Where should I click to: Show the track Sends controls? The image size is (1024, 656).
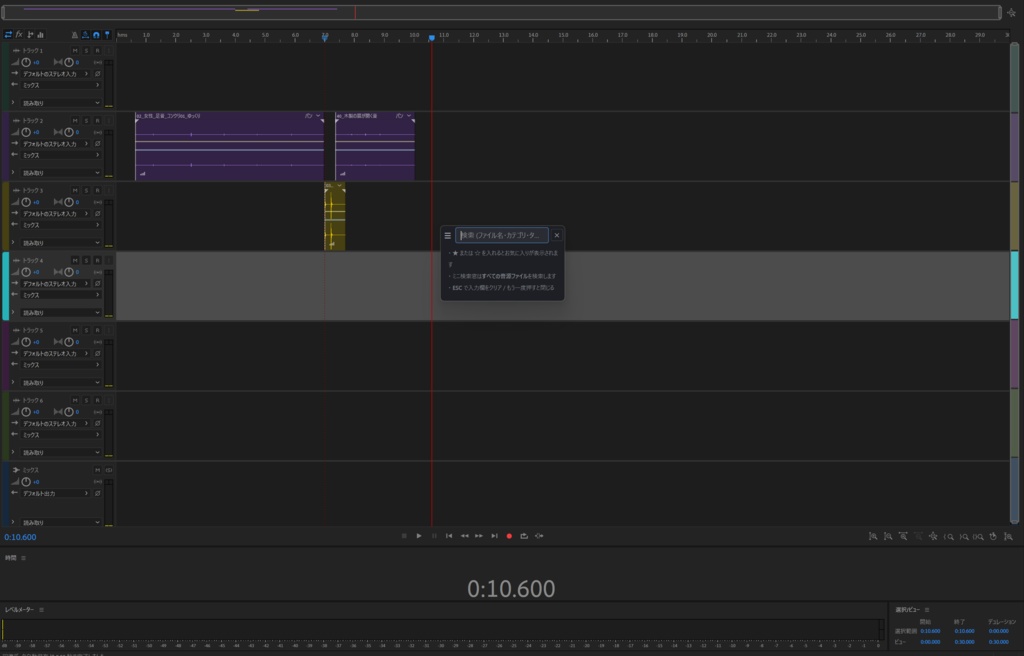click(x=30, y=35)
